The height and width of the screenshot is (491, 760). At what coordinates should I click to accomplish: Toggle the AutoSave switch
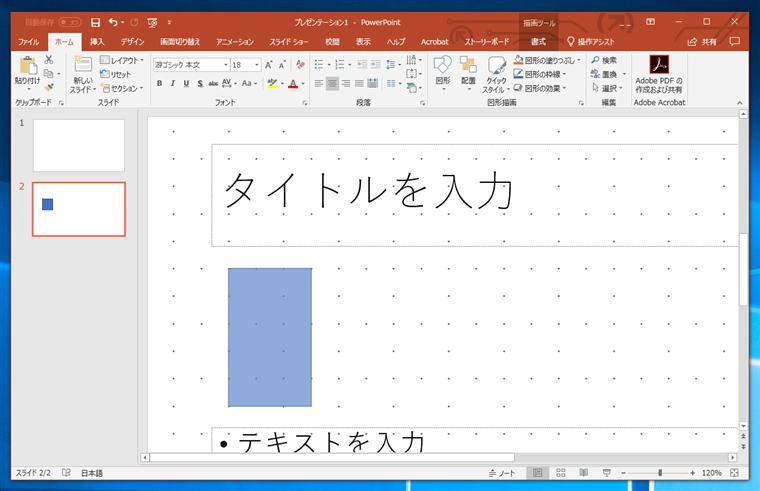click(x=70, y=22)
